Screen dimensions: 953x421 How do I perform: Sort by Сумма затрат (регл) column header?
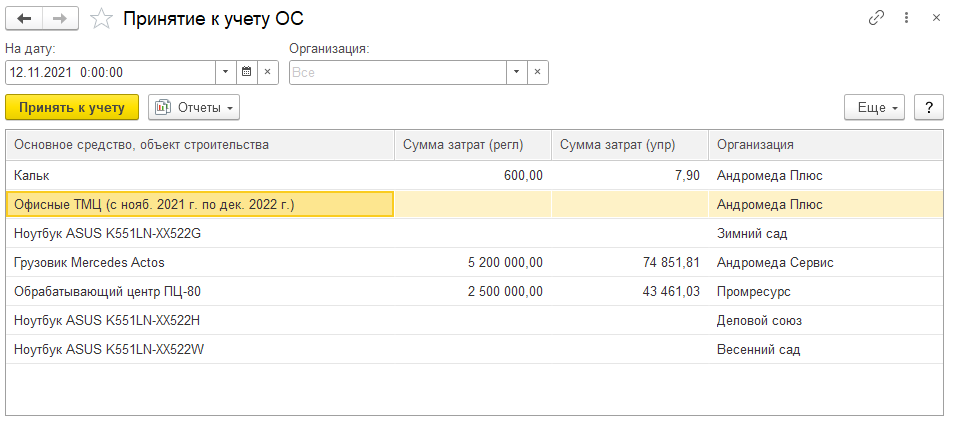tap(472, 145)
